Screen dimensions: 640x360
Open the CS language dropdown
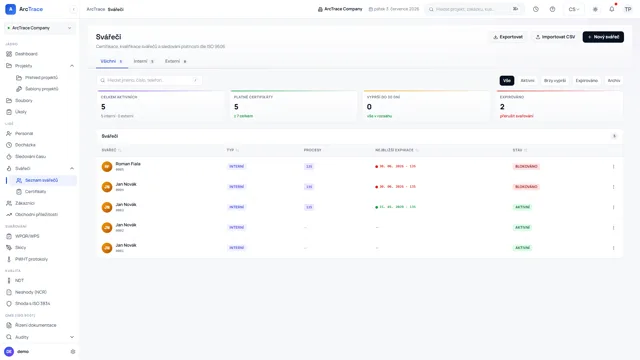pyautogui.click(x=574, y=9)
